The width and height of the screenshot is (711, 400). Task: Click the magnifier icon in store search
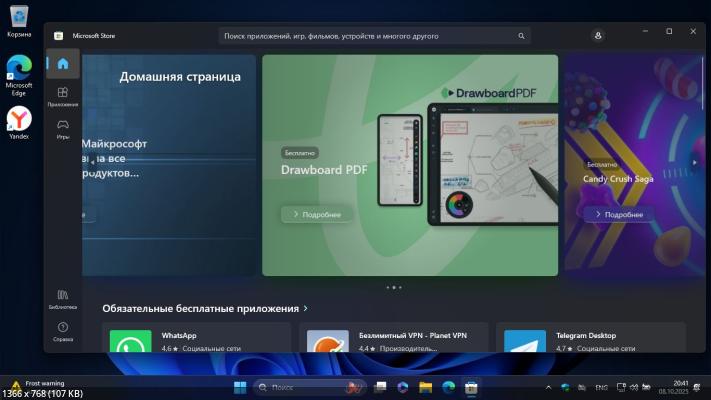[521, 36]
